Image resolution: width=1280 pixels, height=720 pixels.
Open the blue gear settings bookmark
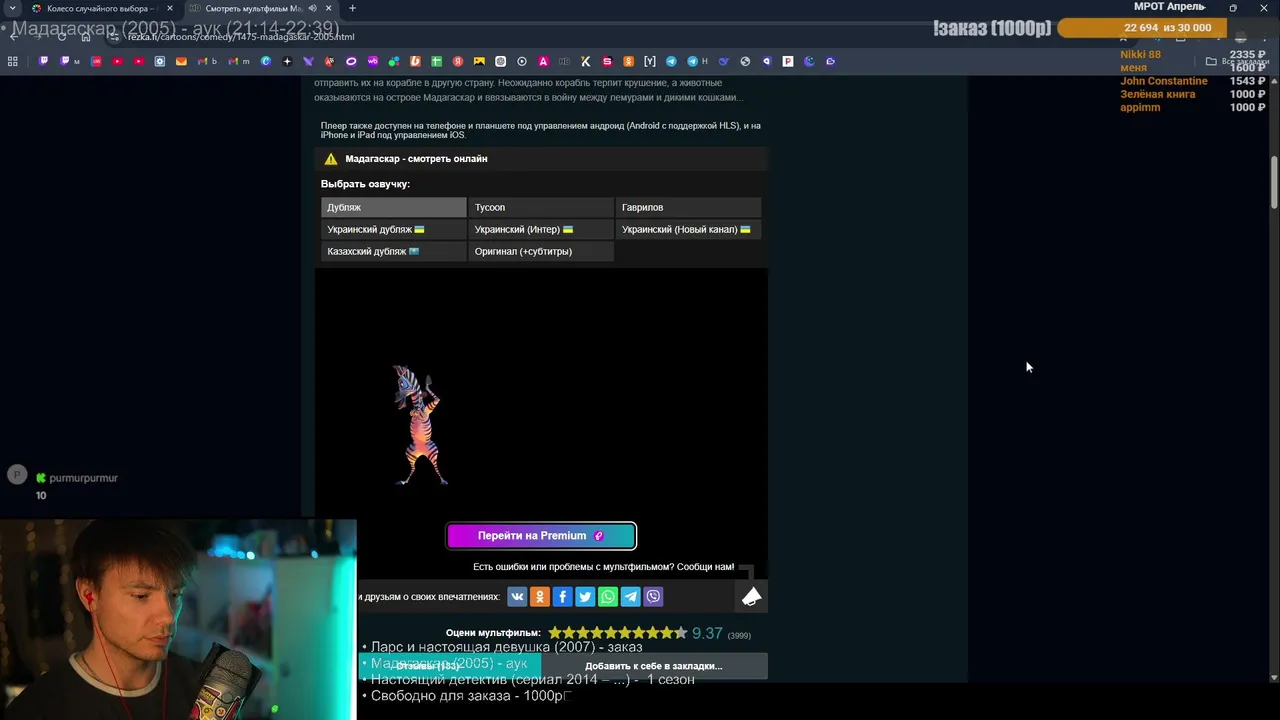[160, 61]
